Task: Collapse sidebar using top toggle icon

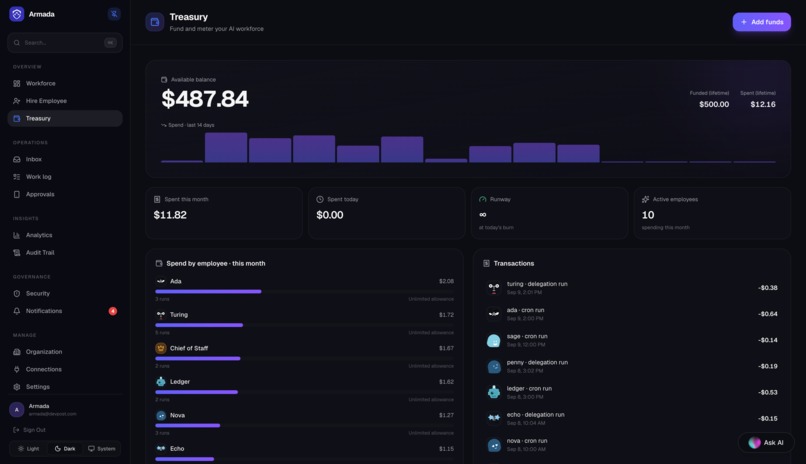Action: coord(114,14)
